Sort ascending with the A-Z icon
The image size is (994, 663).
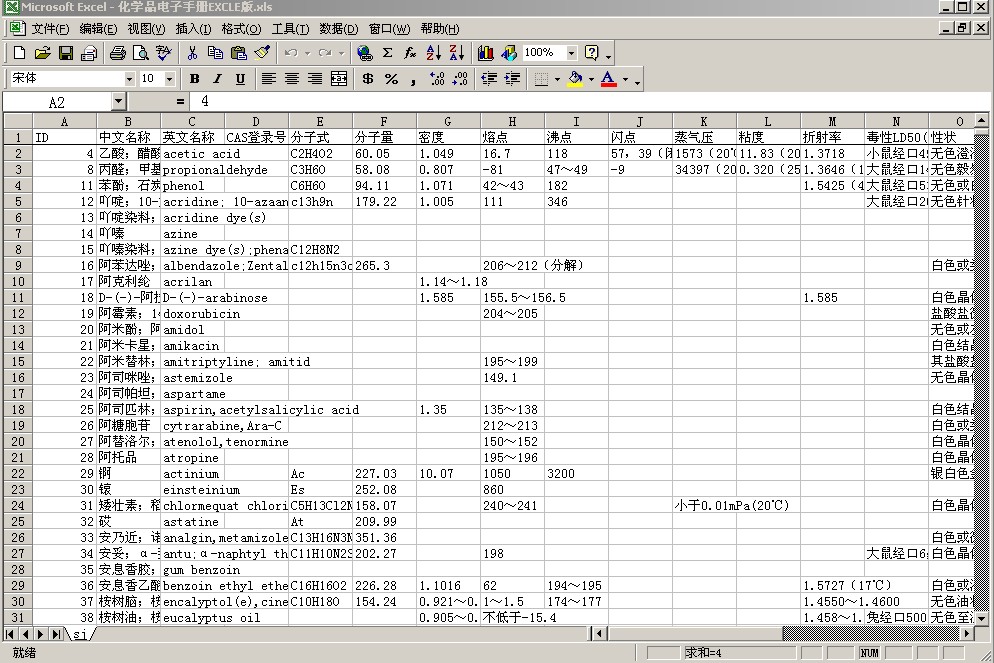tap(434, 53)
